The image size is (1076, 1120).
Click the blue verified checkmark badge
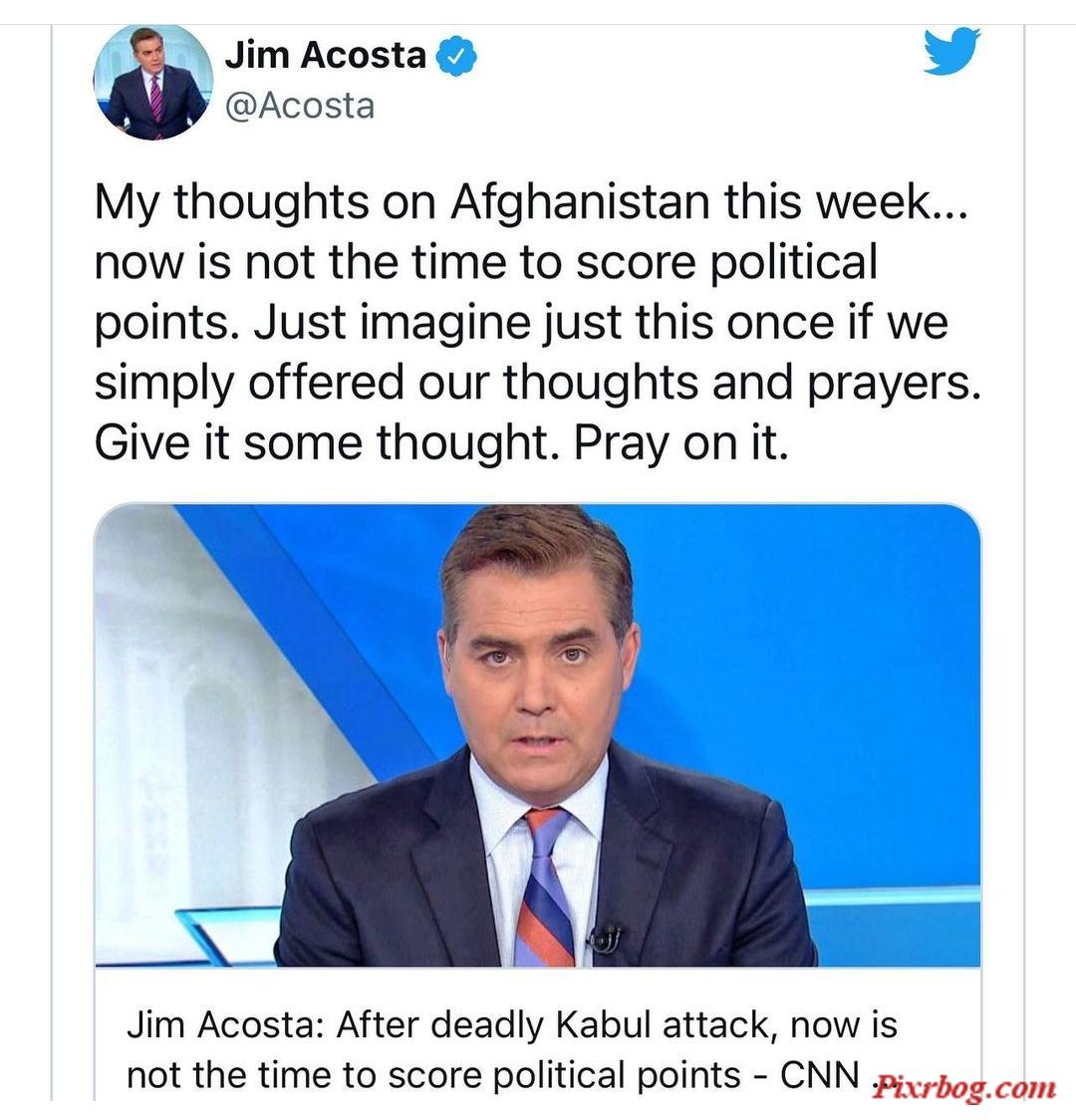[457, 56]
